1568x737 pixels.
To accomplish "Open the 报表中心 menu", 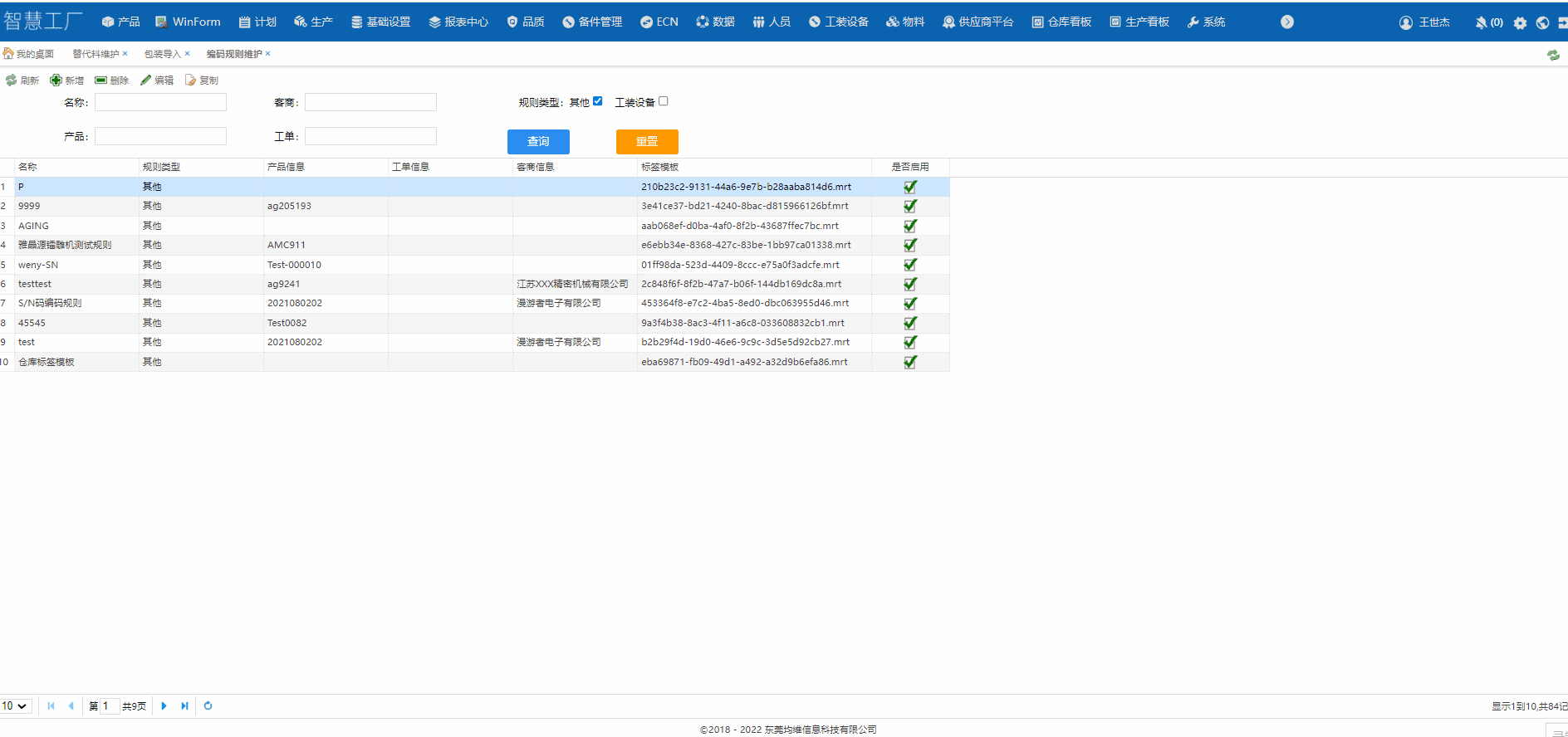I will (458, 22).
